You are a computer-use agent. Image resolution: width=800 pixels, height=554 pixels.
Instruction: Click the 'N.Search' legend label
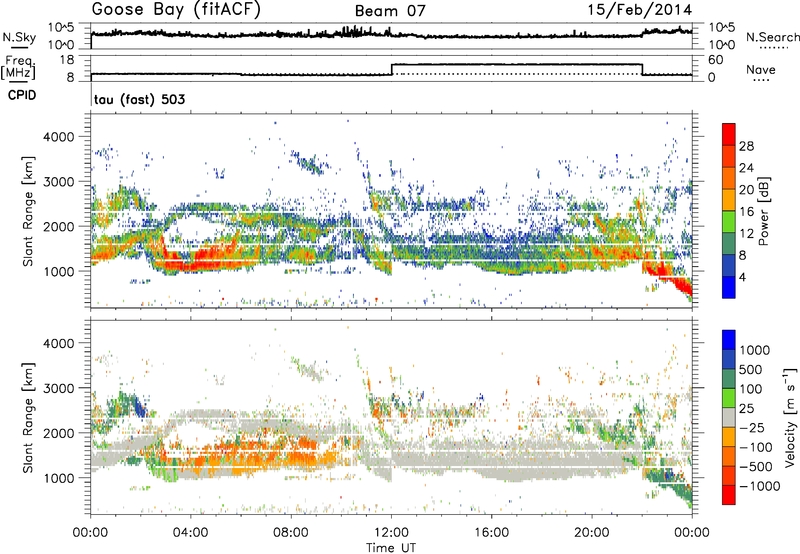pos(772,37)
